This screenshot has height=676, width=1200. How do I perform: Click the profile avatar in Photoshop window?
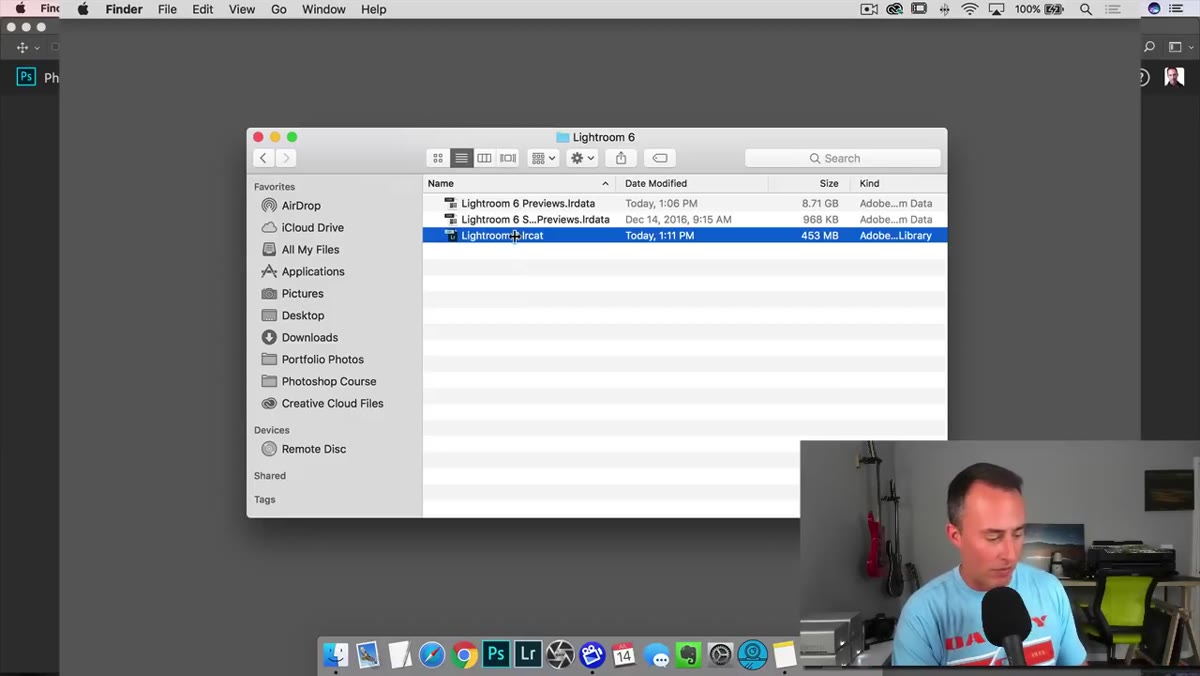(1174, 77)
